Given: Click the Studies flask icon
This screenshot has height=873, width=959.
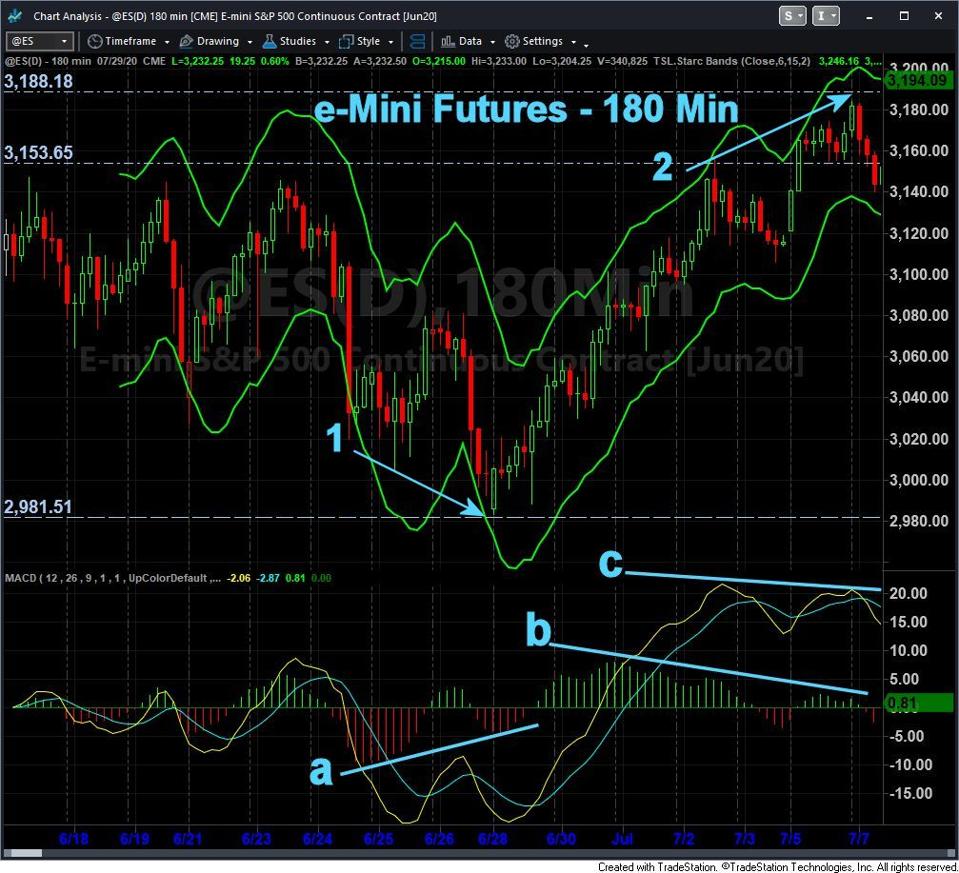Looking at the screenshot, I should click(x=270, y=41).
